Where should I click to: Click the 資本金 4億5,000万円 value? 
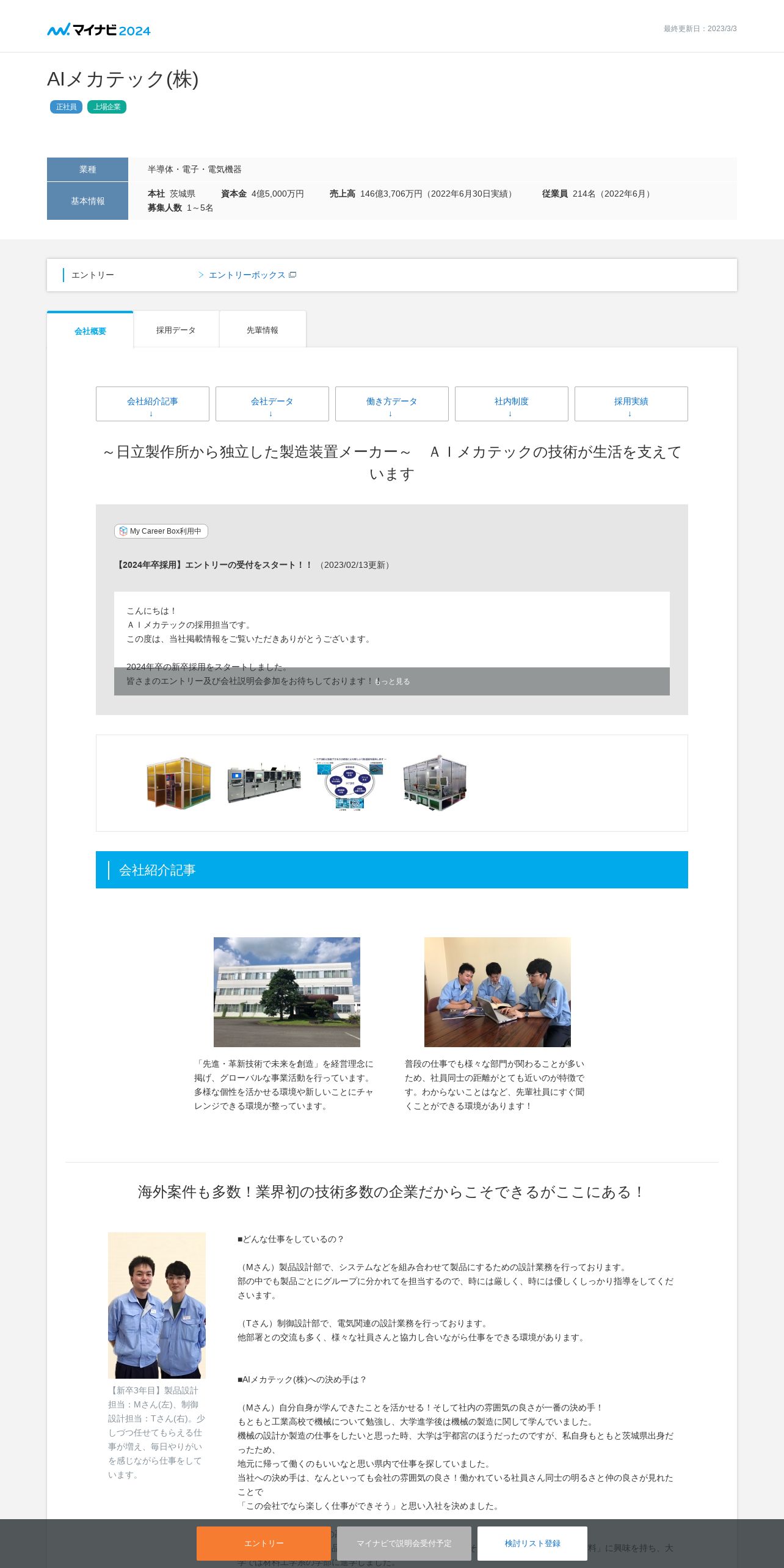pos(263,194)
